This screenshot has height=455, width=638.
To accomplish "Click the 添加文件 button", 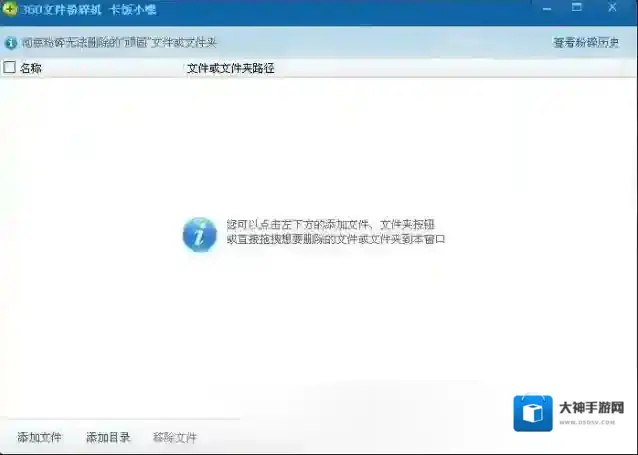I will [39, 438].
